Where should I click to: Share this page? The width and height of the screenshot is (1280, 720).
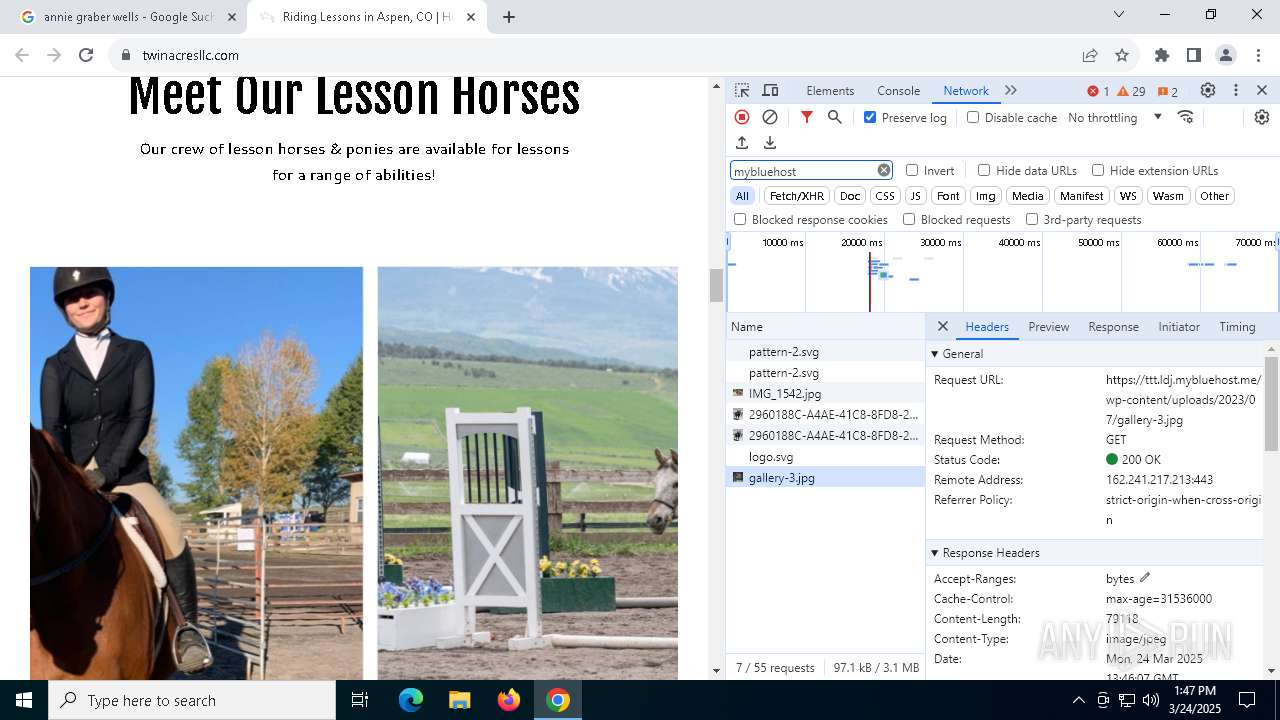coord(1090,55)
